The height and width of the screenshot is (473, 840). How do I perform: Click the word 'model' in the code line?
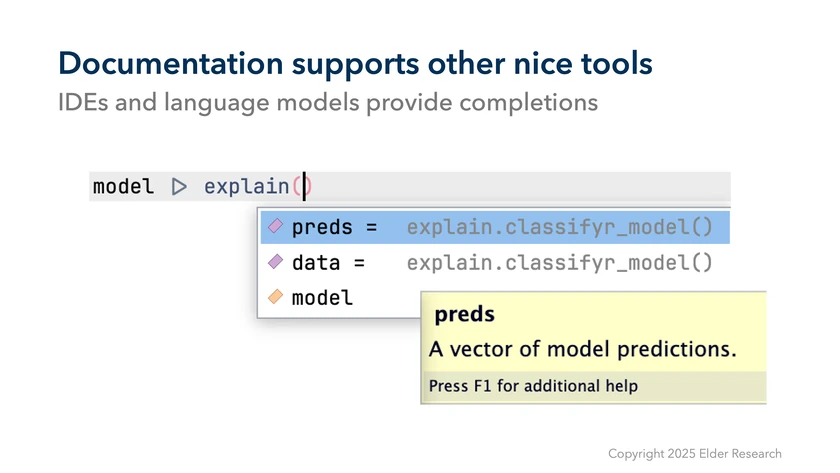123,187
